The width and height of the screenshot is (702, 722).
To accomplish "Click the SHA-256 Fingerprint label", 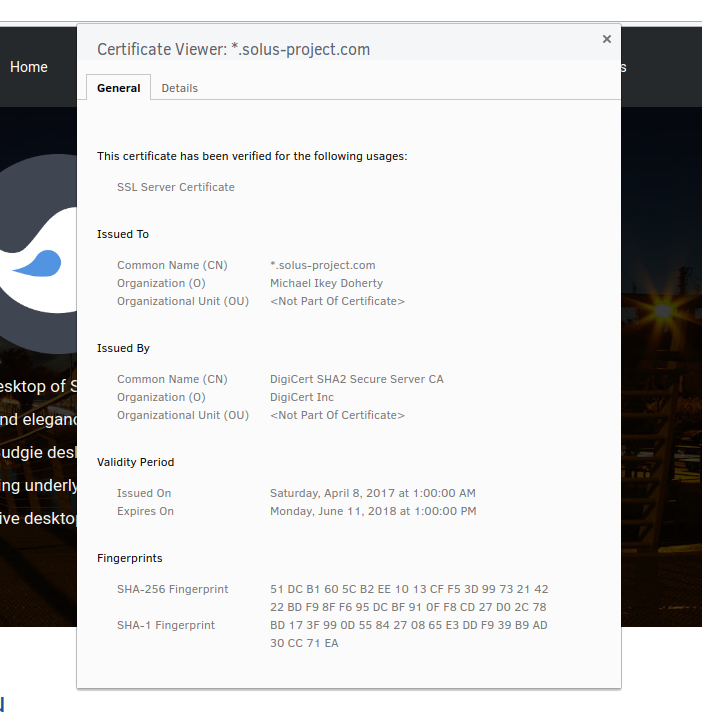I will [173, 589].
